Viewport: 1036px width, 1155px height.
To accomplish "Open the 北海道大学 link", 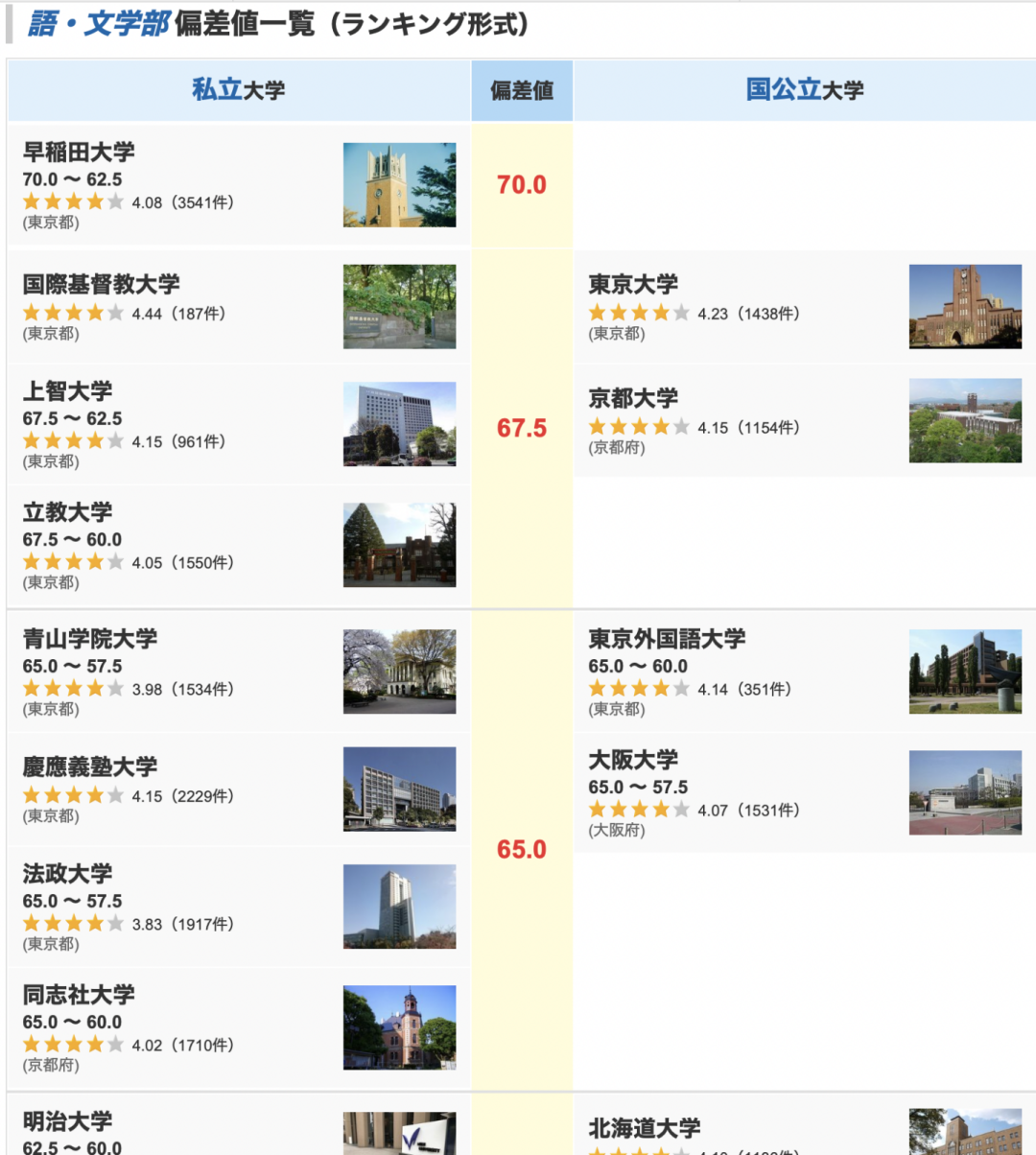I will point(645,1128).
